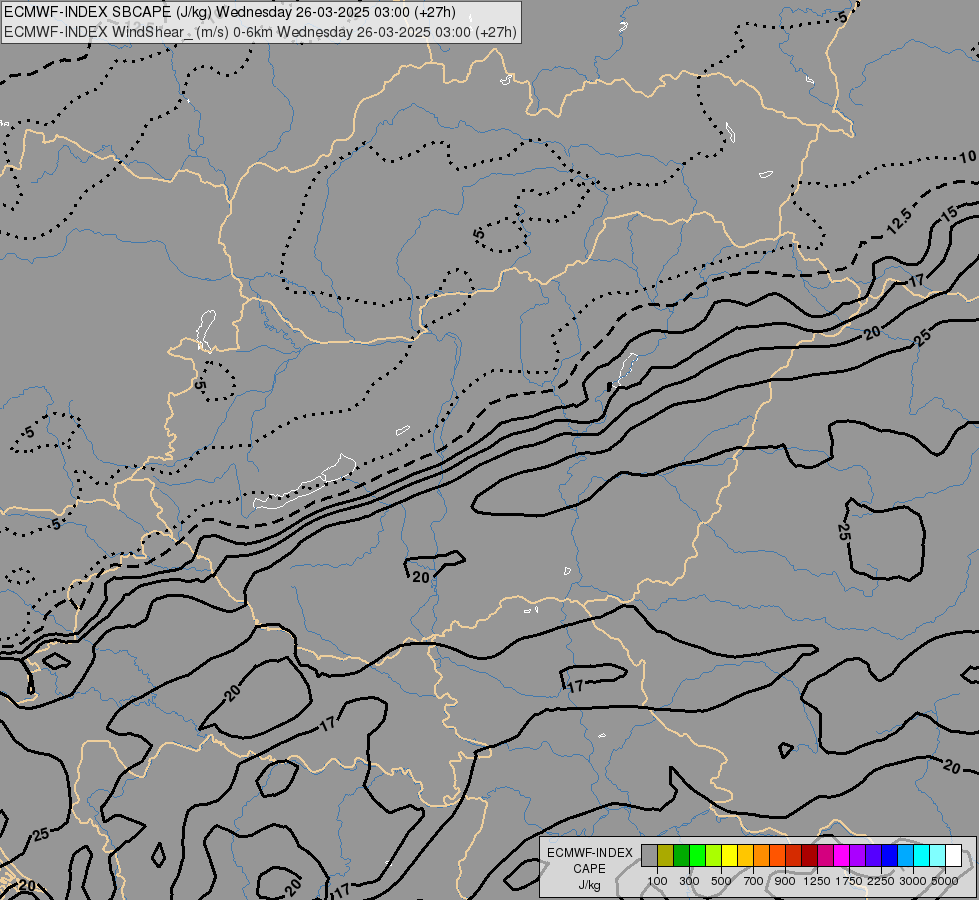Click the 12.5 contour label on the map
The height and width of the screenshot is (900, 979).
pos(899,222)
